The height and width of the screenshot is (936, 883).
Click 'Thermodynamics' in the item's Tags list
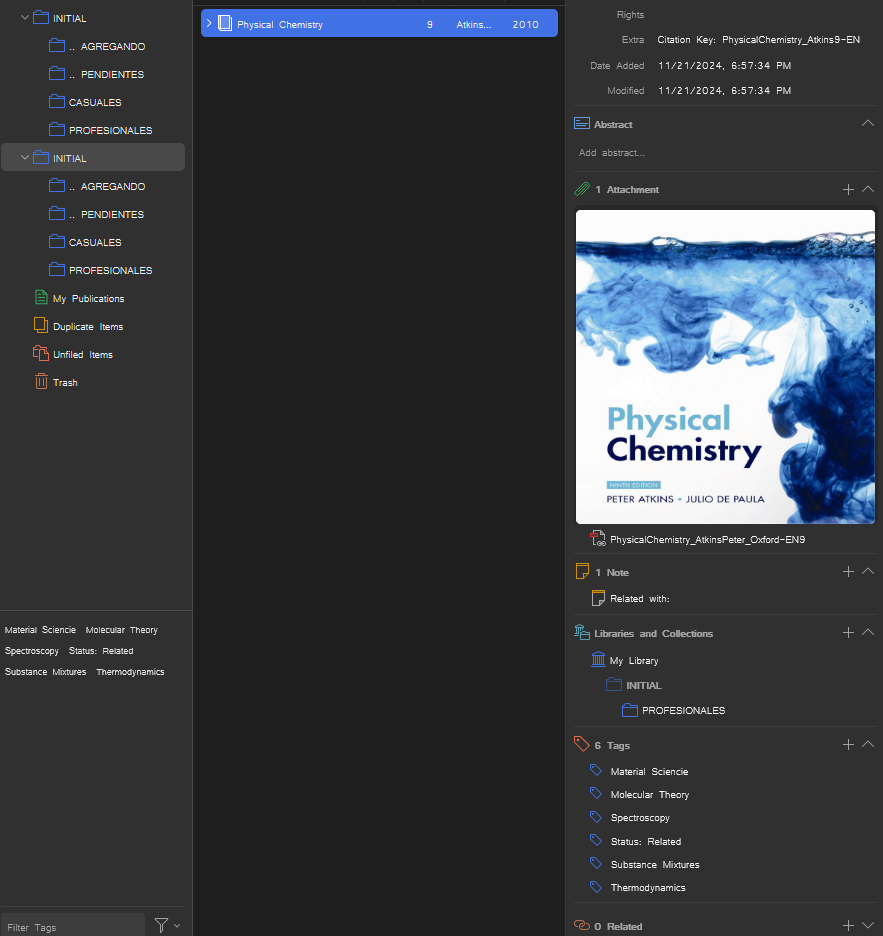click(x=648, y=888)
